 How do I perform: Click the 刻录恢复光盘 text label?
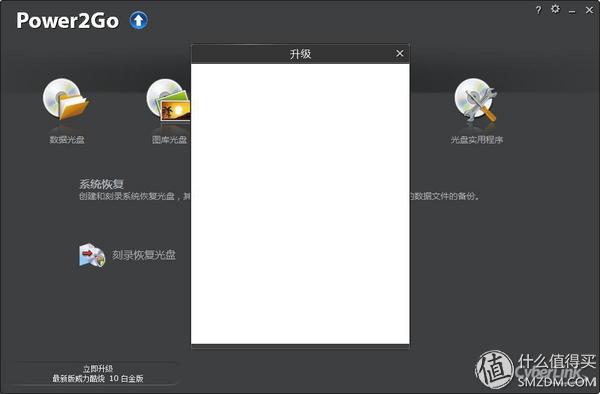(144, 255)
